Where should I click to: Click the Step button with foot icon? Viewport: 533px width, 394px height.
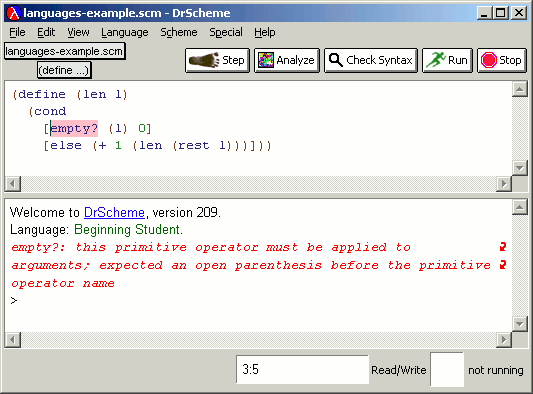(x=218, y=60)
